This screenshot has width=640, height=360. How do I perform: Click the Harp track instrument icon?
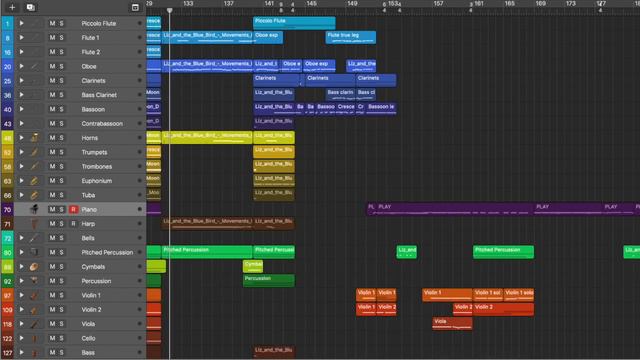(34, 223)
